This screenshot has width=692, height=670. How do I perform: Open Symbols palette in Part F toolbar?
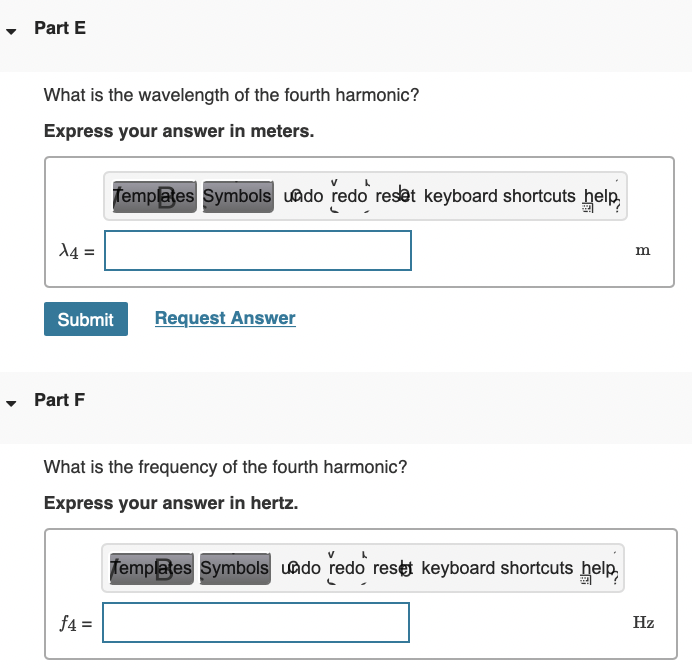pyautogui.click(x=235, y=568)
